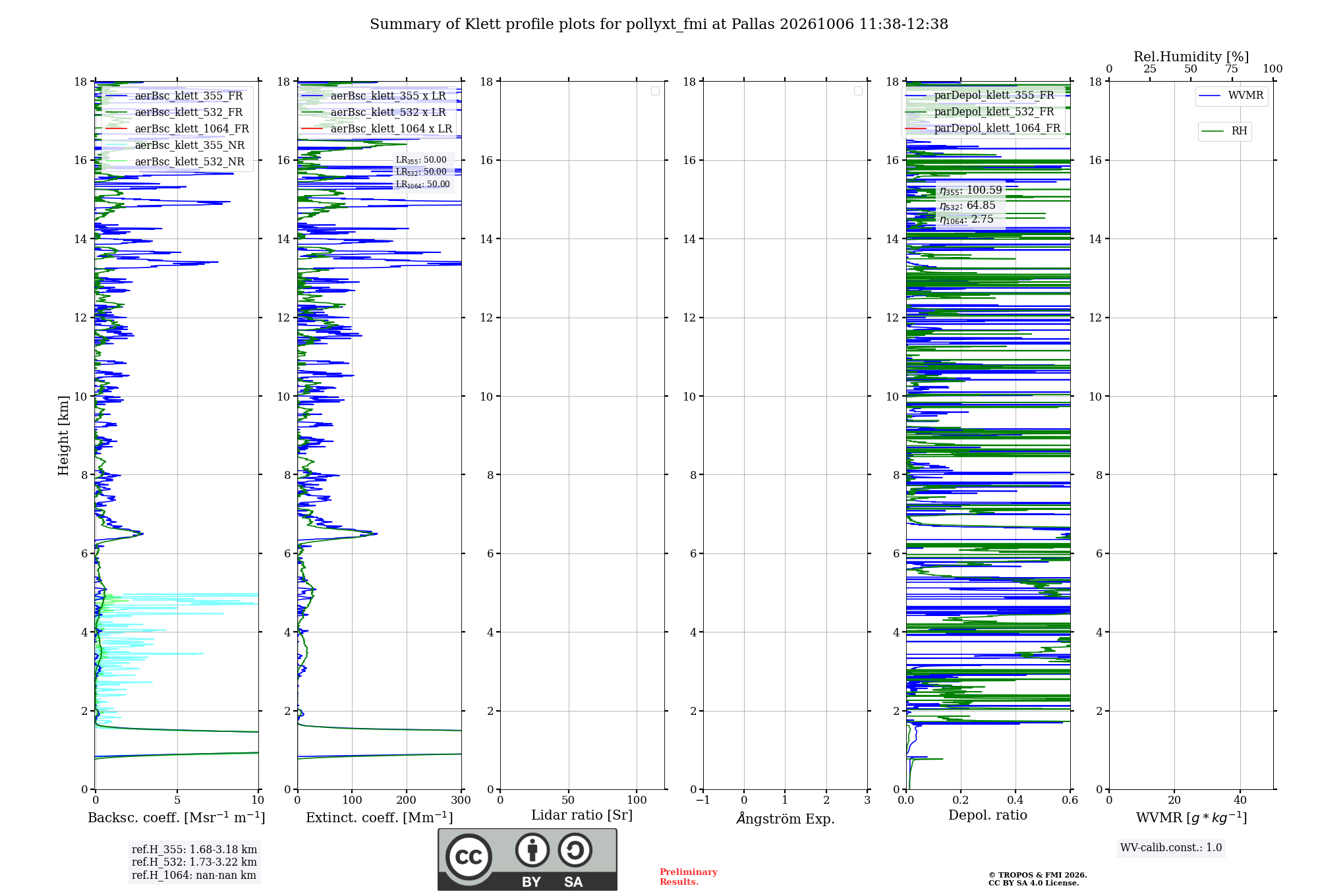This screenshot has width=1318, height=896.
Task: Click the 'ref.H_1064: nan-nan km' text
Action: (x=194, y=876)
